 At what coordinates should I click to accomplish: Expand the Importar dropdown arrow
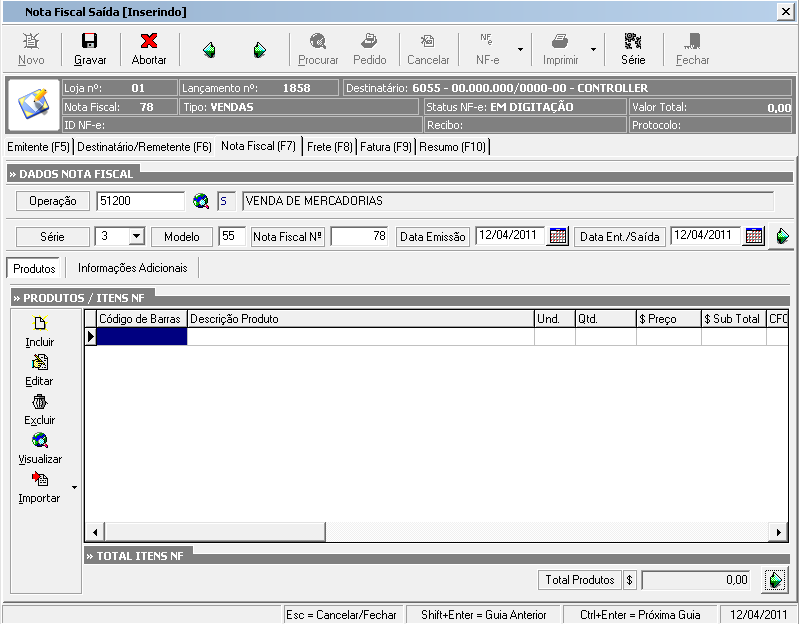coord(74,488)
